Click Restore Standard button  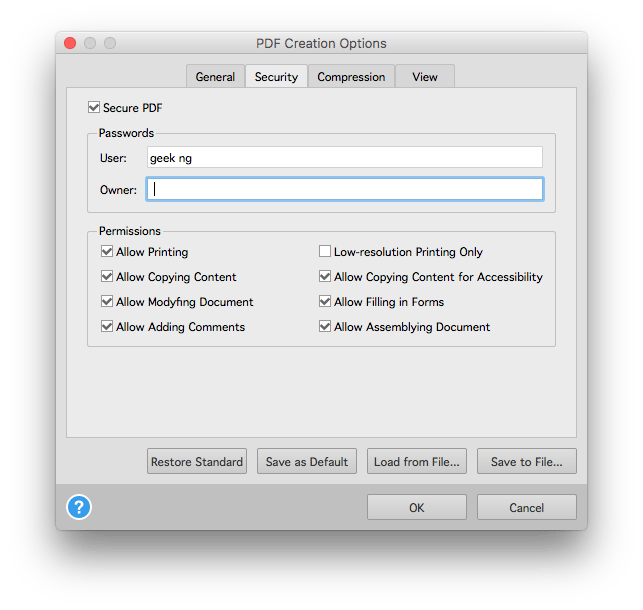pyautogui.click(x=197, y=462)
